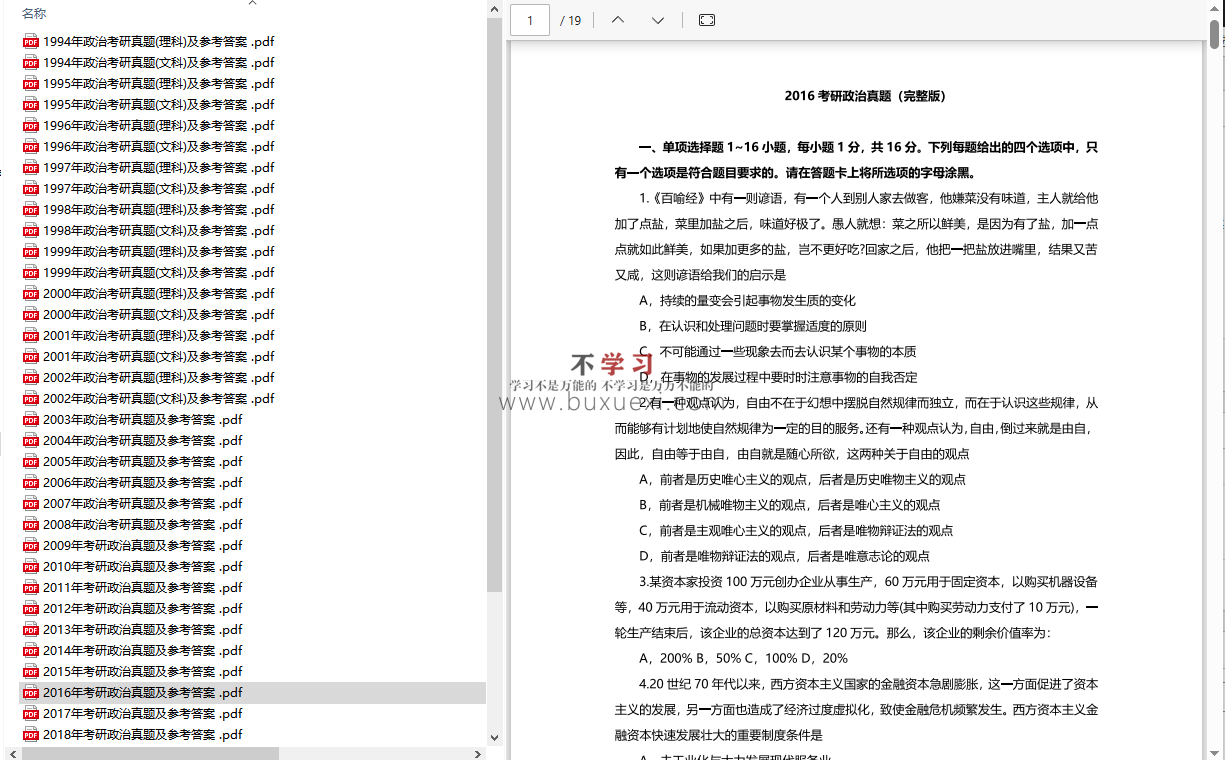Screen dimensions: 1225x760
Task: Click the fit-to-page icon in PDF toolbar
Action: click(707, 20)
